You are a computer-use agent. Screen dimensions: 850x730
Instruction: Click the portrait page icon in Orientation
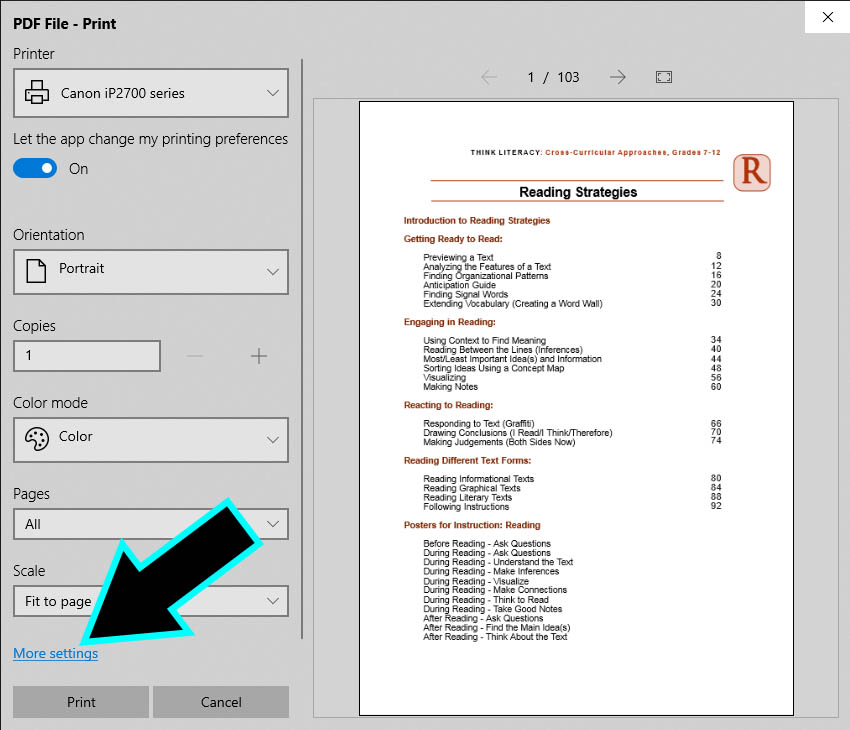pos(37,269)
